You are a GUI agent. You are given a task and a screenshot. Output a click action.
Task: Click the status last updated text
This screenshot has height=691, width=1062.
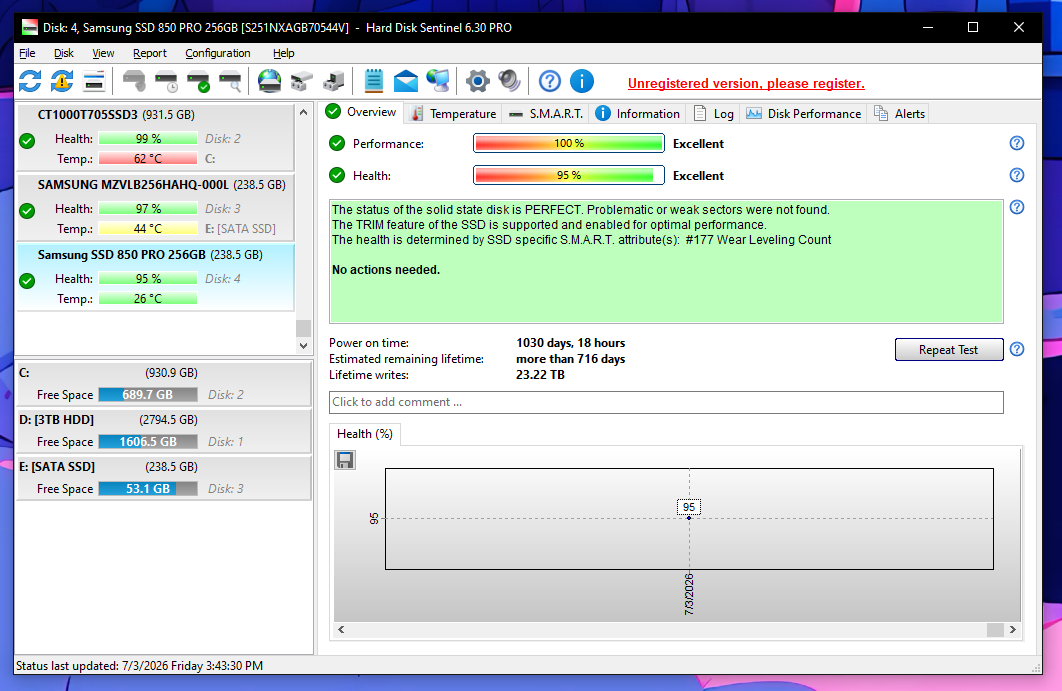tap(140, 666)
